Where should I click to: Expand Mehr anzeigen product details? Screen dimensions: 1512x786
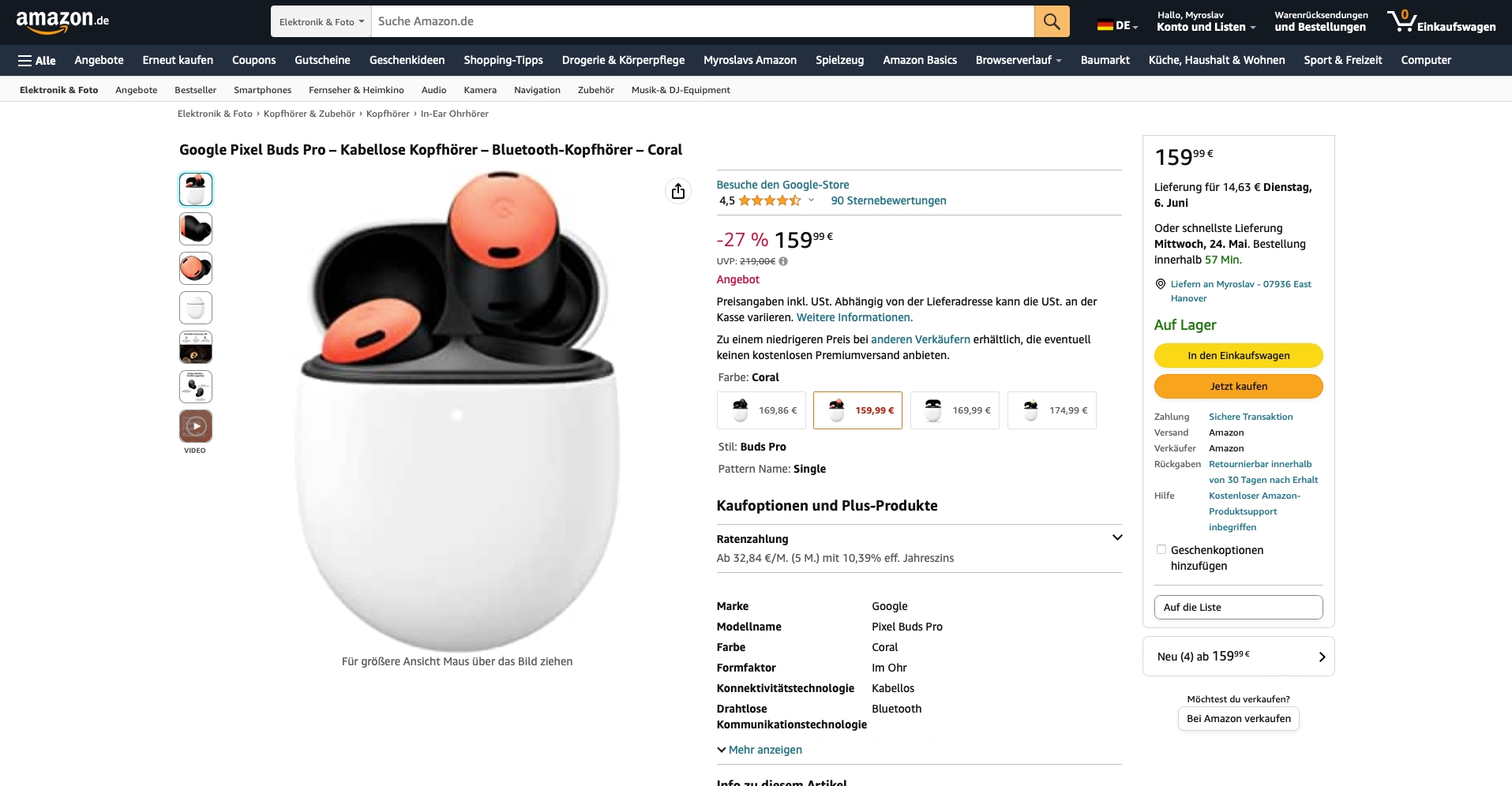click(760, 750)
